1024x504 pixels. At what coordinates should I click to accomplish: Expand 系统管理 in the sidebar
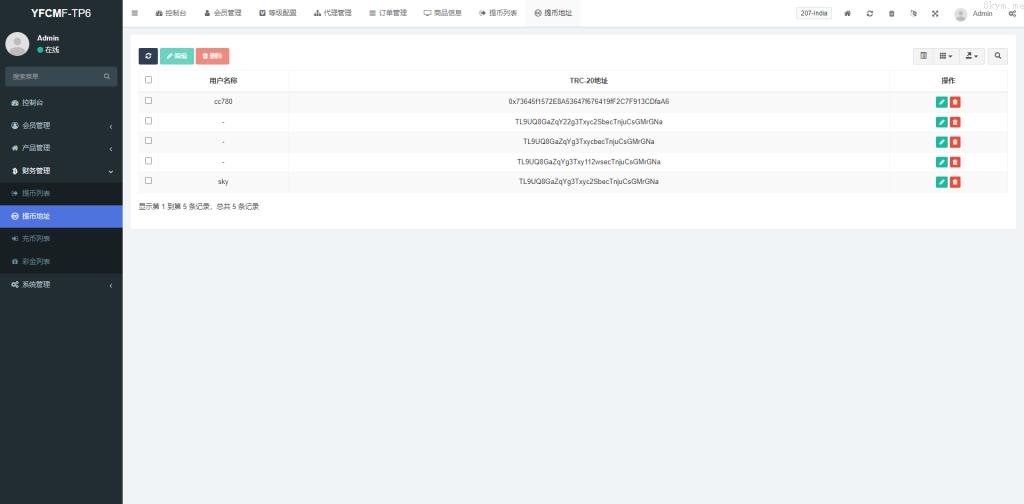tap(61, 284)
